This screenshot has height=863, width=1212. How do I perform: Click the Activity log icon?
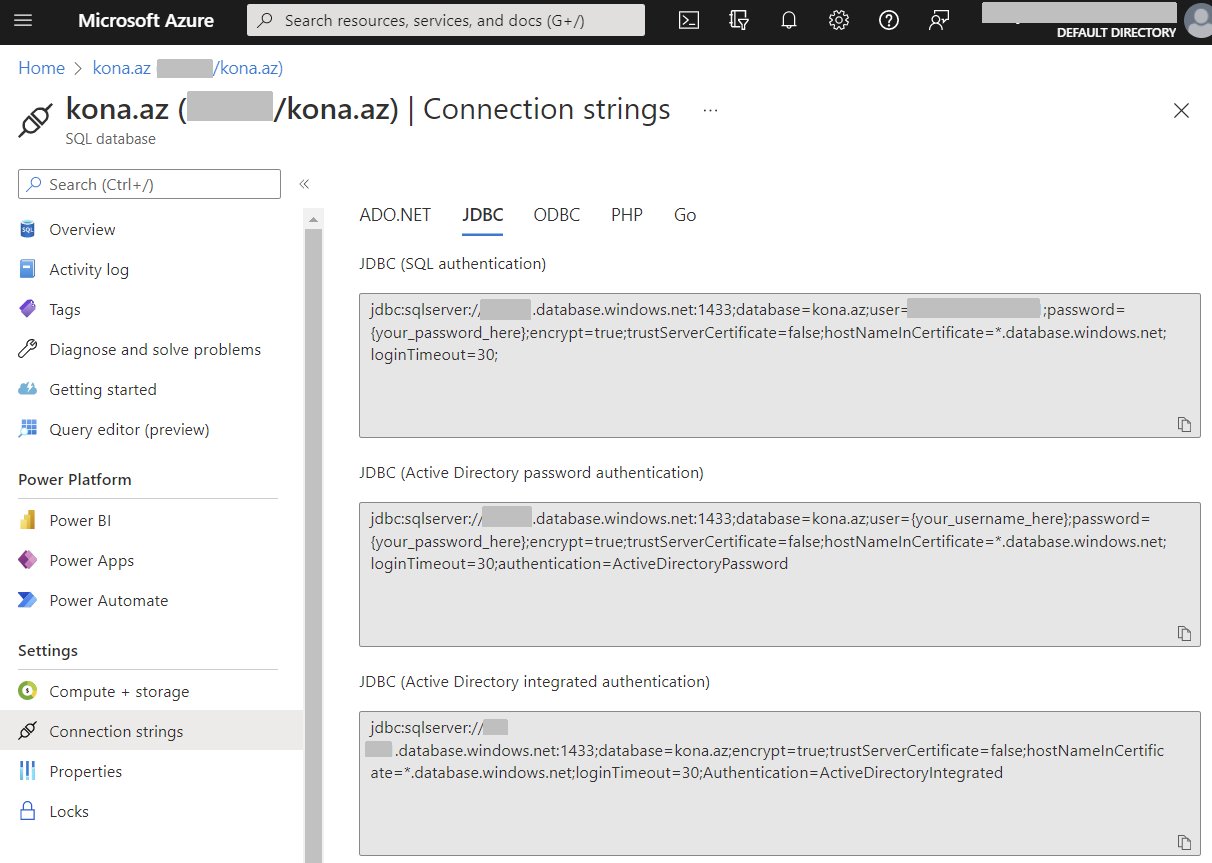point(28,269)
